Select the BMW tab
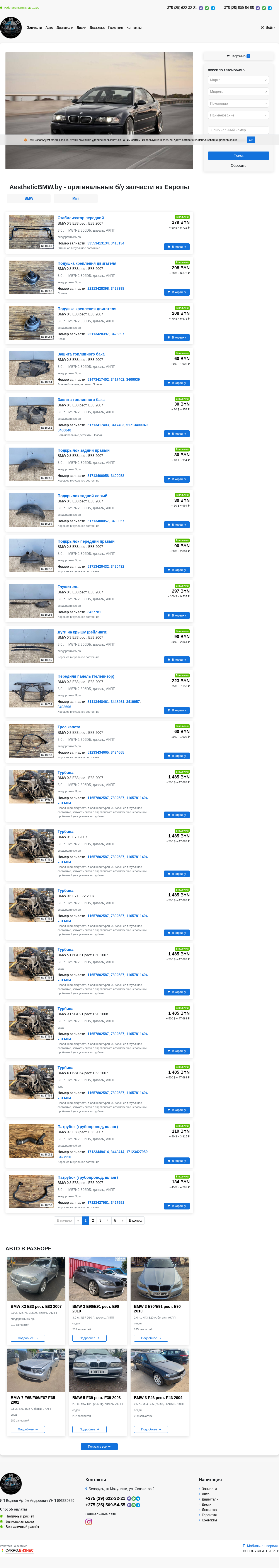 tap(29, 199)
